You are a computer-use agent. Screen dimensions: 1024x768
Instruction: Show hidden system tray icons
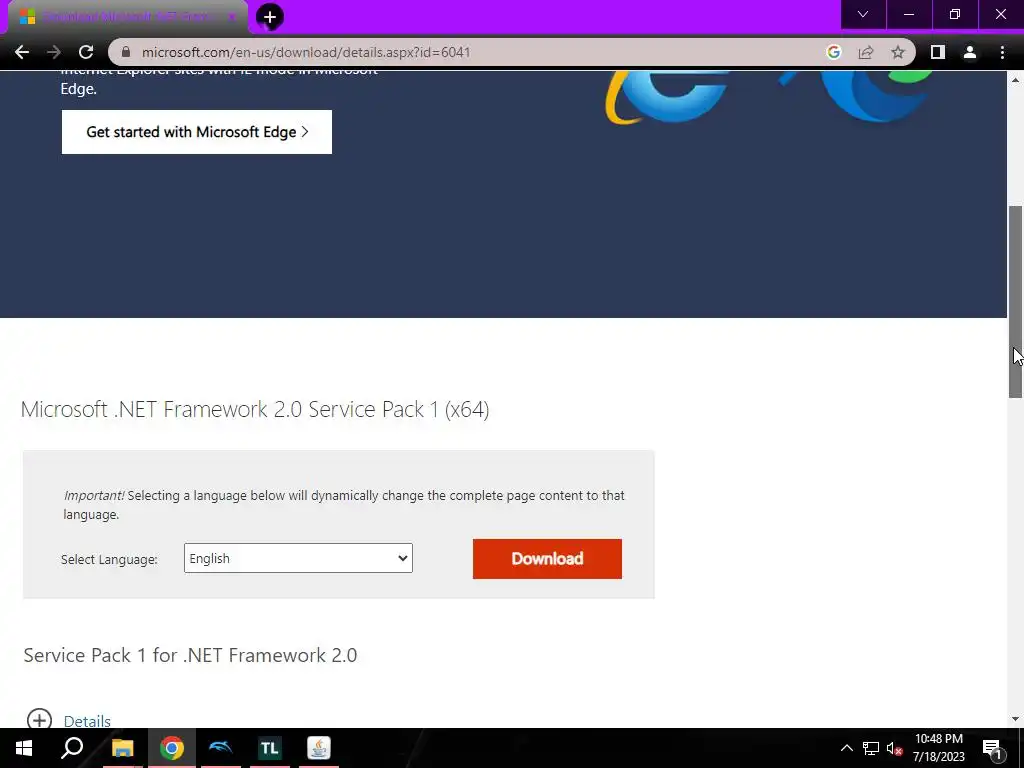[x=846, y=748]
